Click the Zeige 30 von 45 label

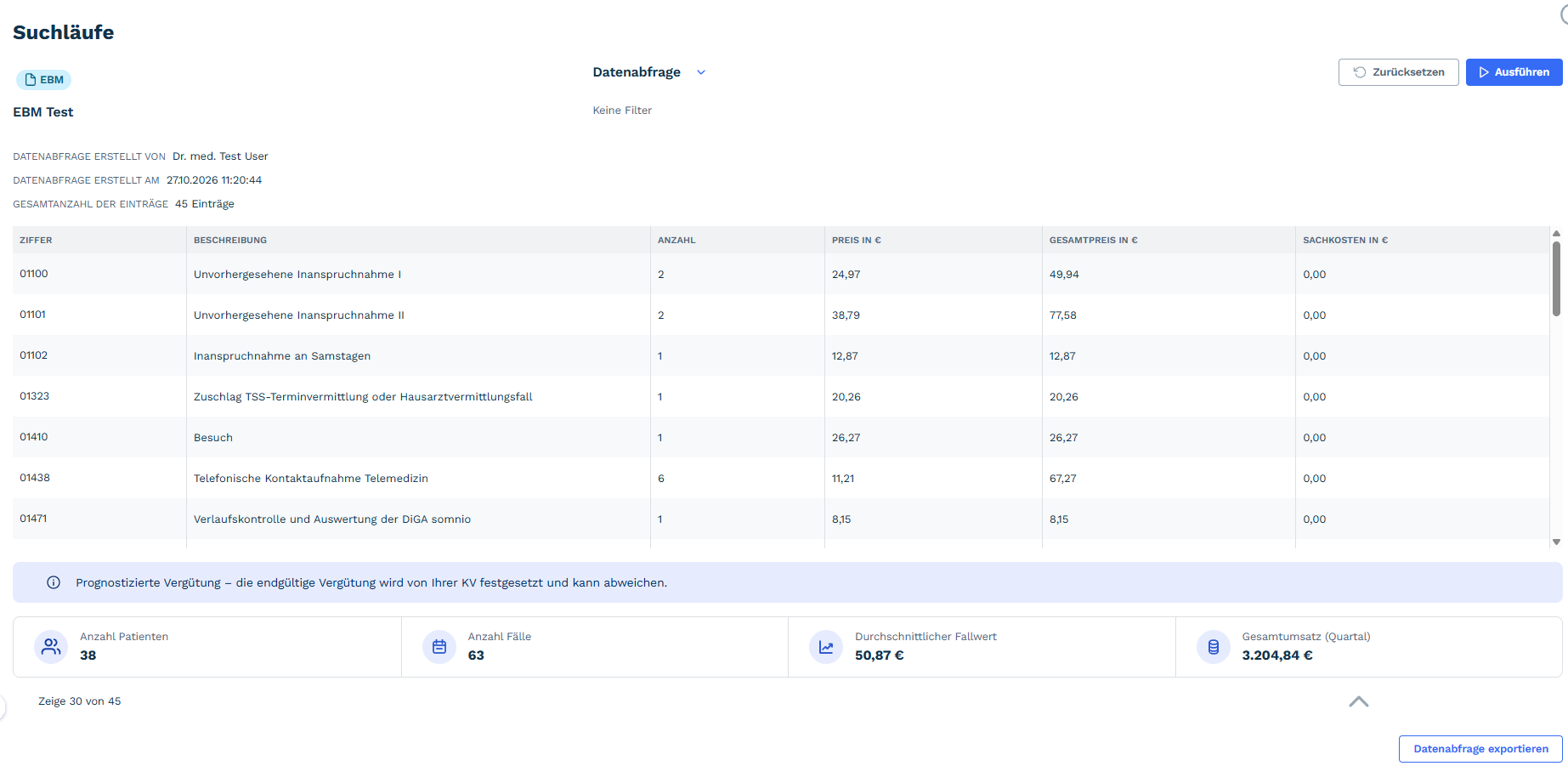coord(80,701)
